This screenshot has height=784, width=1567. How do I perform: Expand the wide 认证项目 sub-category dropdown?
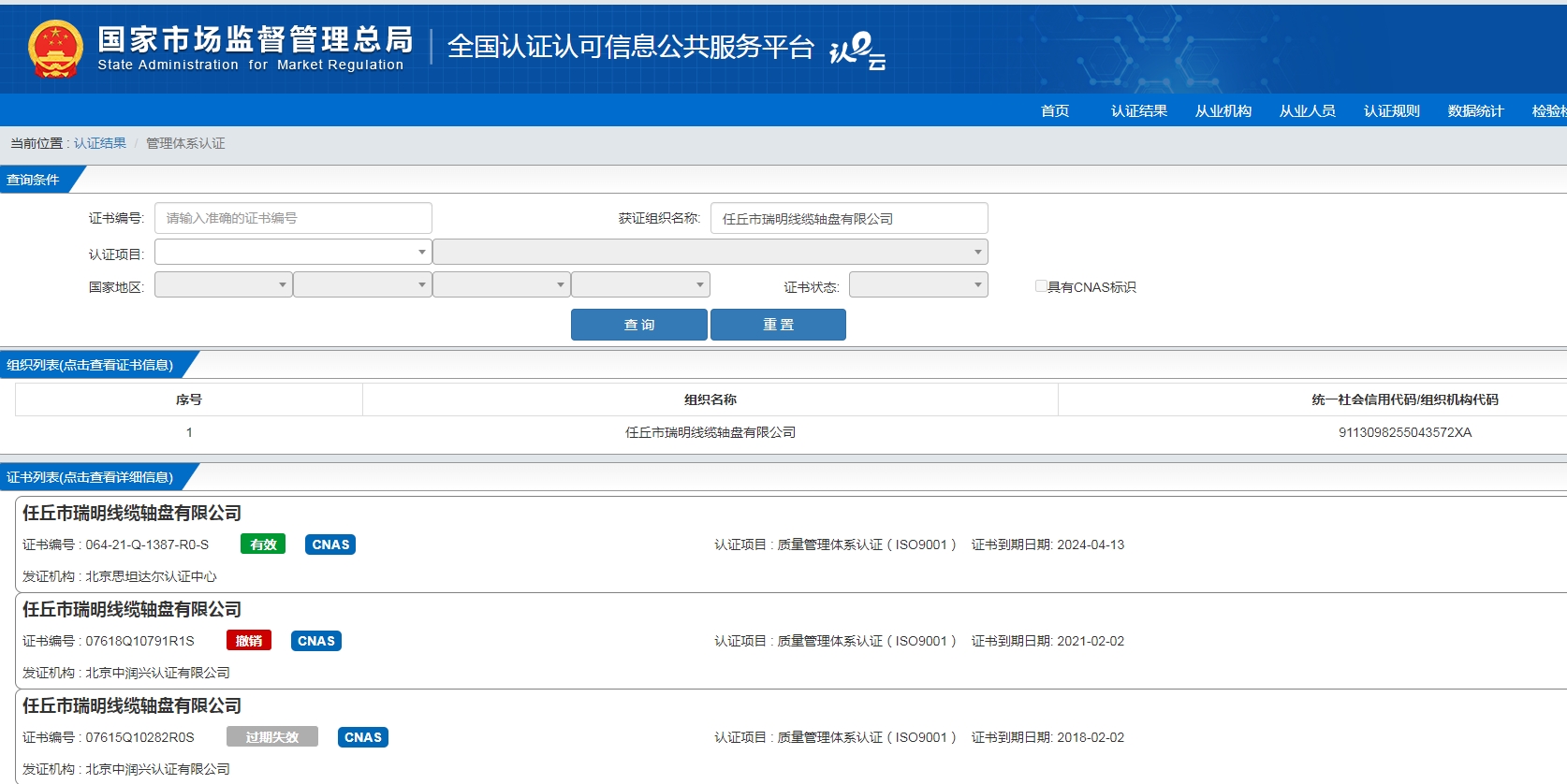click(710, 252)
